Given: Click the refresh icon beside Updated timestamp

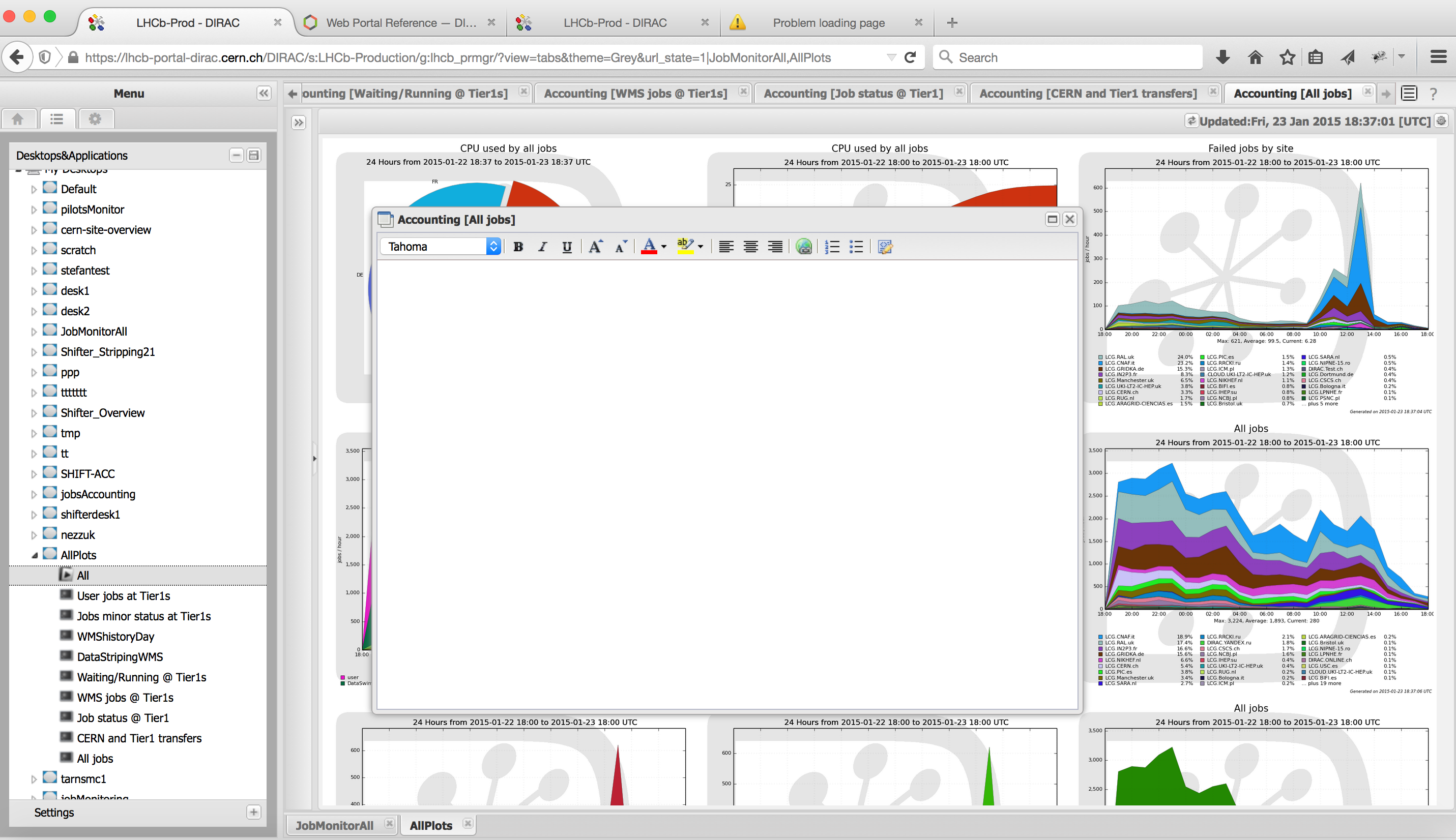Looking at the screenshot, I should tap(1191, 121).
